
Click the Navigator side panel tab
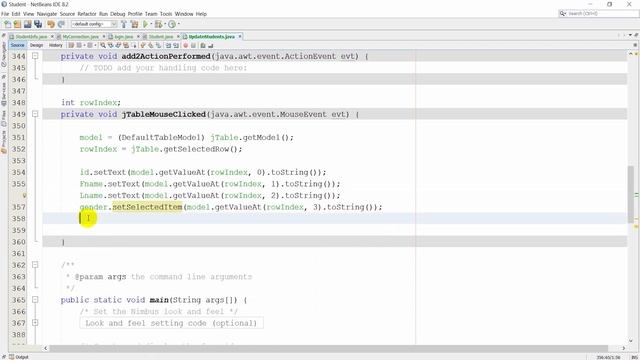point(4,53)
